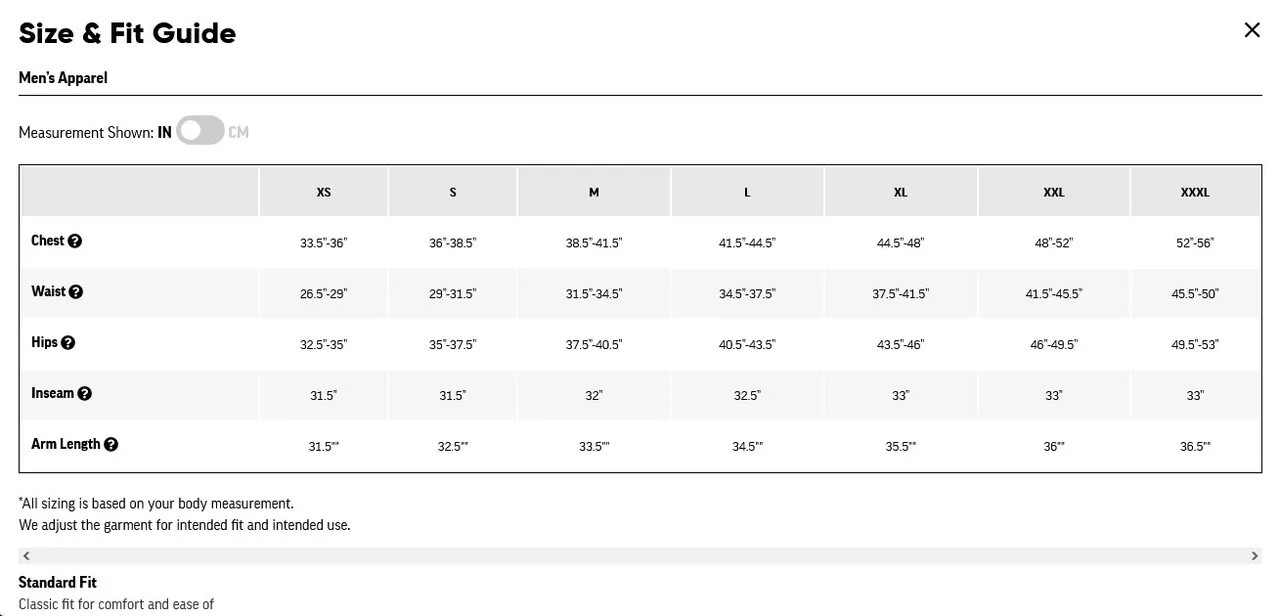Click the right arrow of the horizontal scrollbar
This screenshot has width=1280, height=616.
point(1254,556)
